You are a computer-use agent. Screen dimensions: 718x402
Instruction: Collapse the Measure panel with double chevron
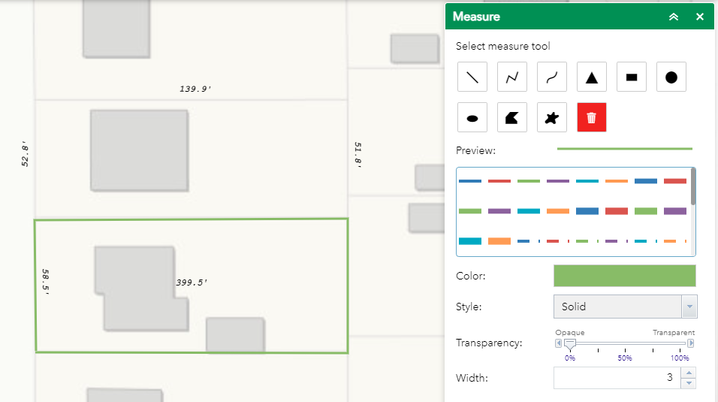pos(673,17)
